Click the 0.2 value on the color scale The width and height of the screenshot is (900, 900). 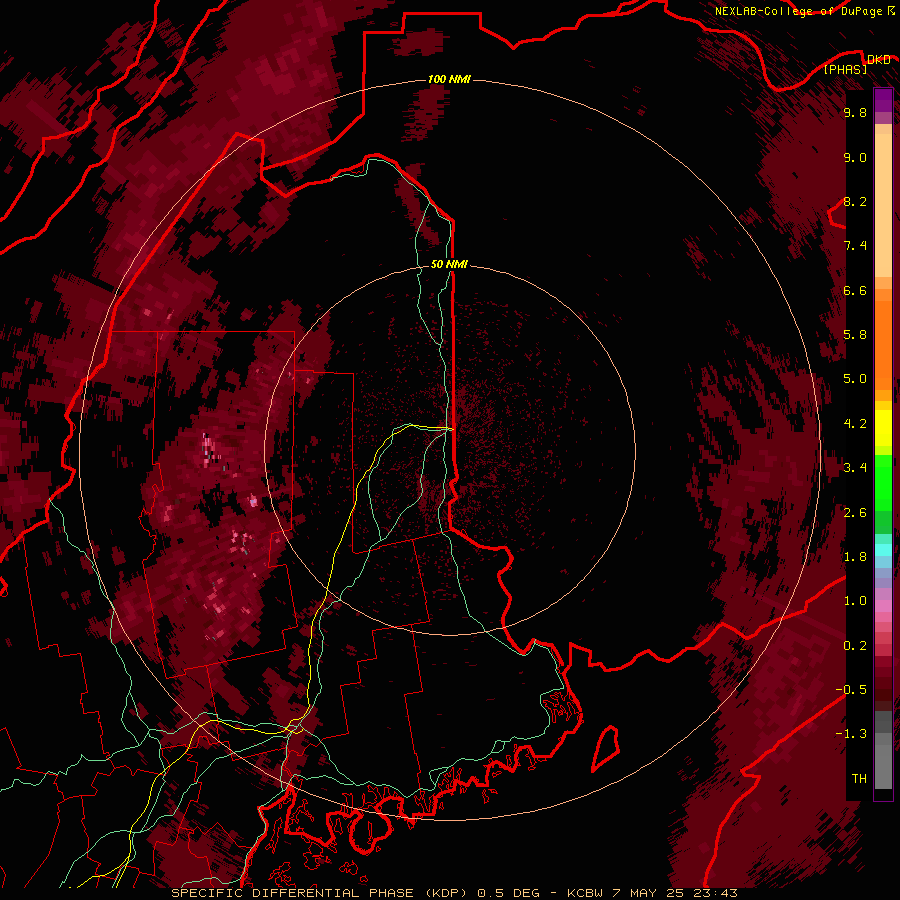coord(855,646)
